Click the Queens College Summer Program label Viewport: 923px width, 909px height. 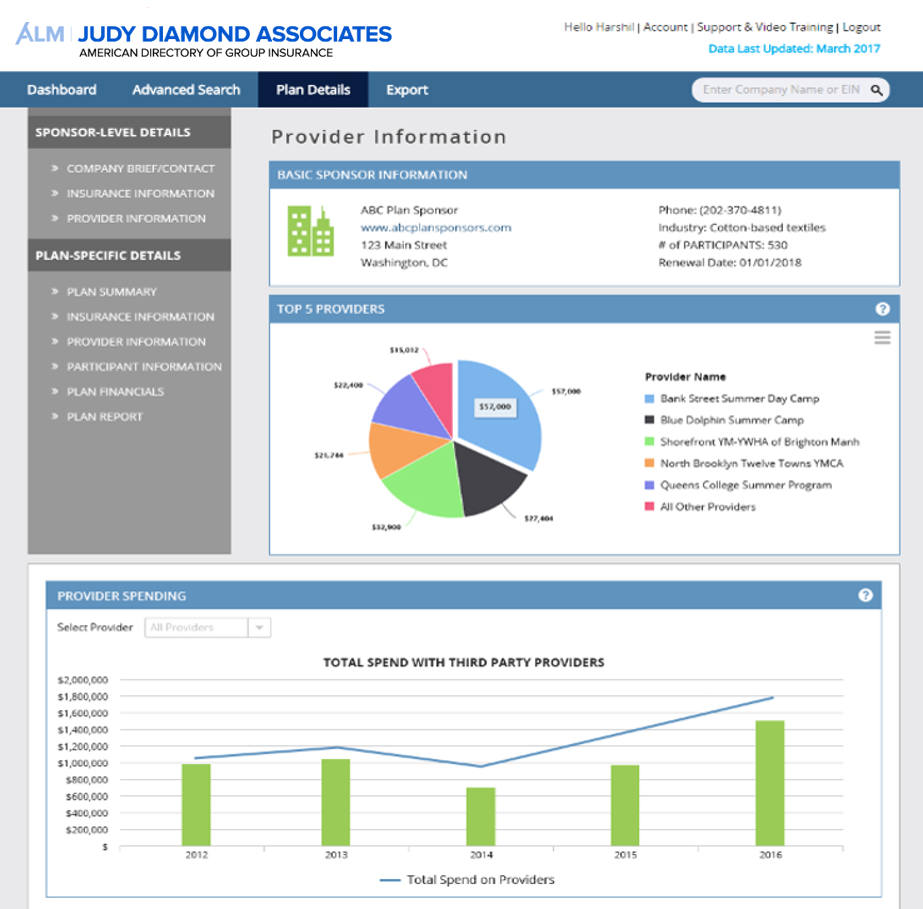[x=746, y=485]
